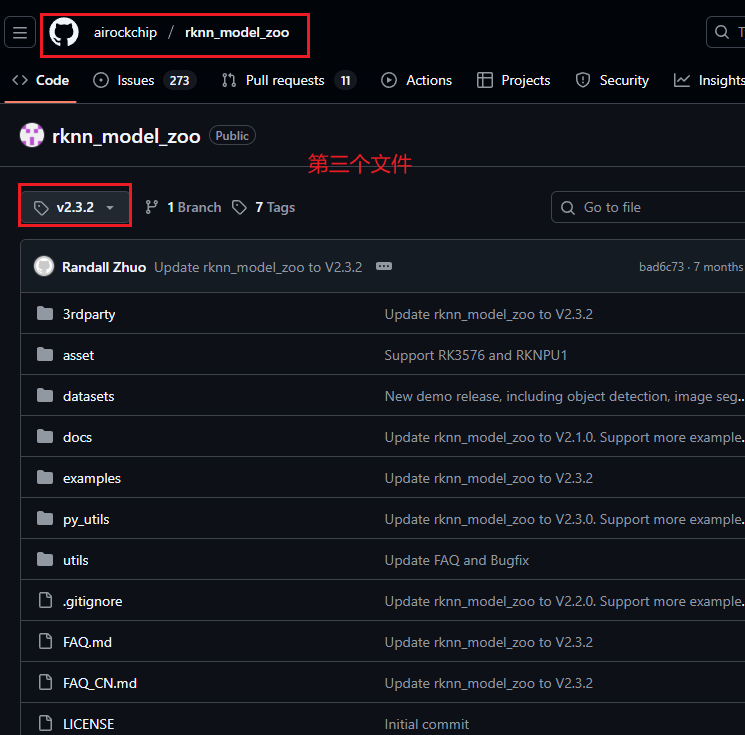This screenshot has height=735, width=745.
Task: Click the utils folder icon
Action: [x=45, y=559]
